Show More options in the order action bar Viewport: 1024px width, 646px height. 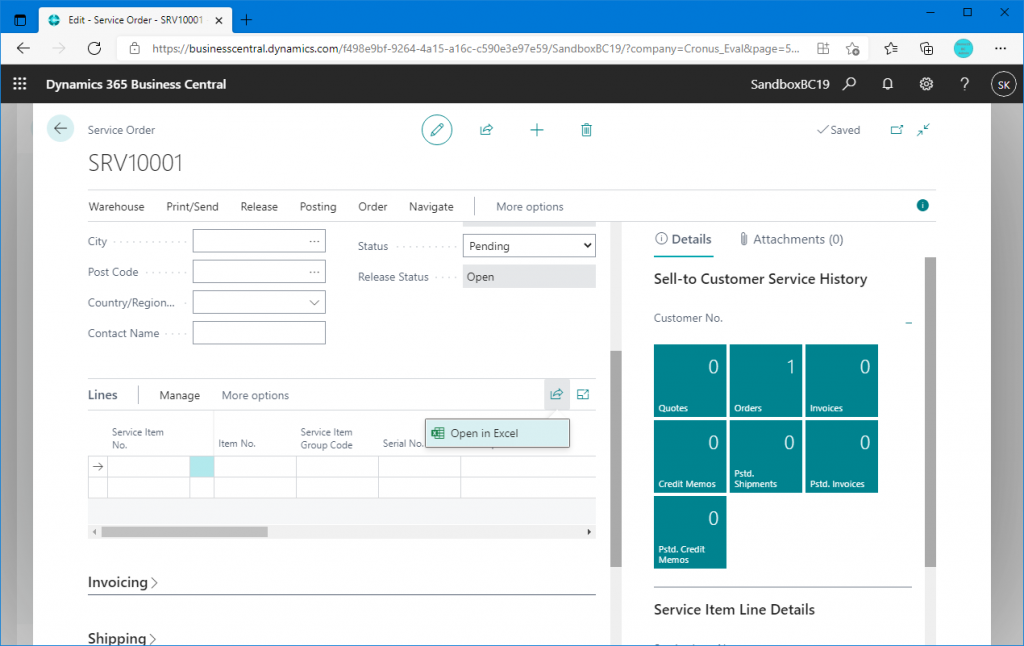click(530, 206)
